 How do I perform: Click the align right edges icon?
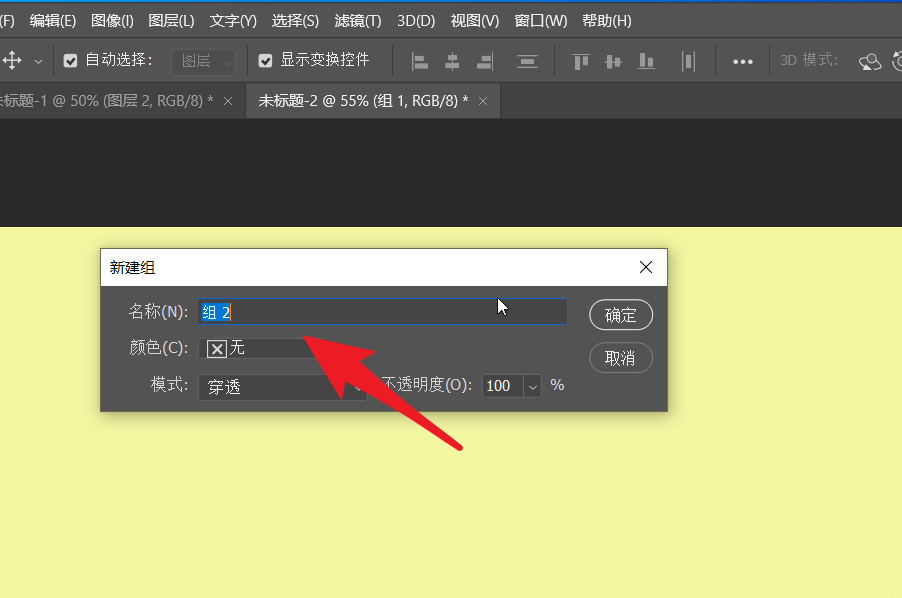(485, 61)
